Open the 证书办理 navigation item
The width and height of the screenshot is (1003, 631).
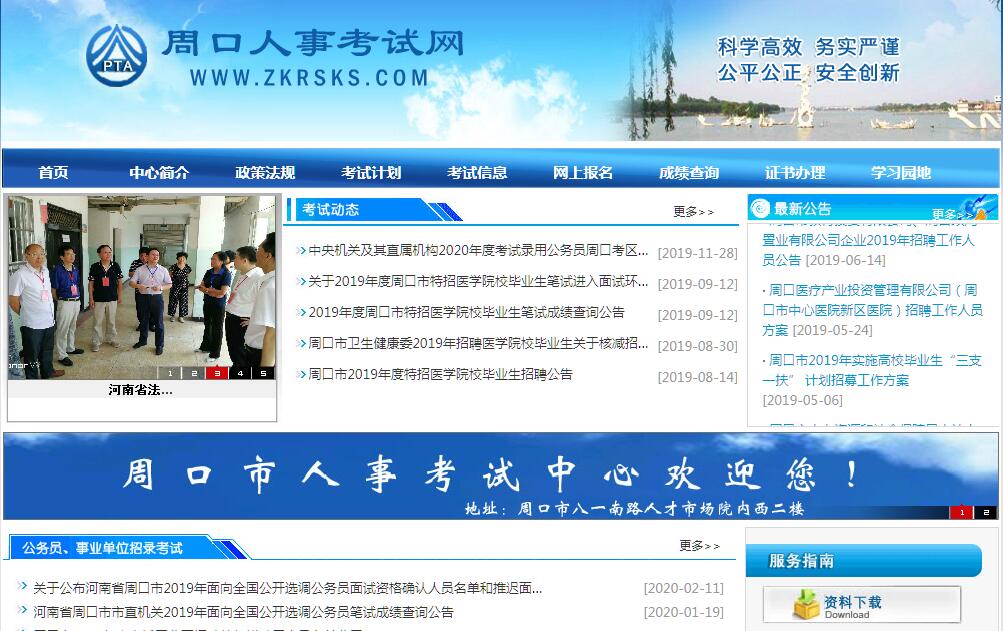coord(795,172)
